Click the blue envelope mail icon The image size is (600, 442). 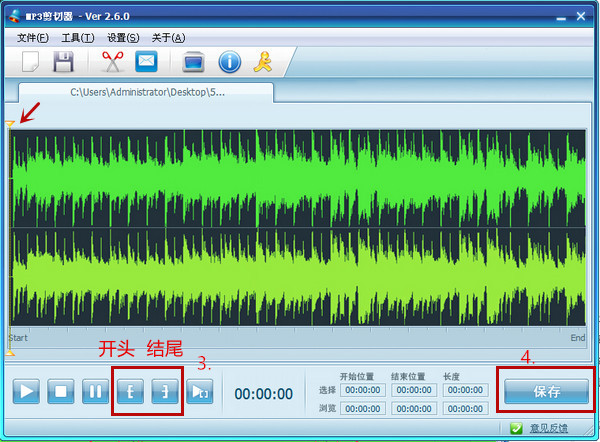pos(147,62)
